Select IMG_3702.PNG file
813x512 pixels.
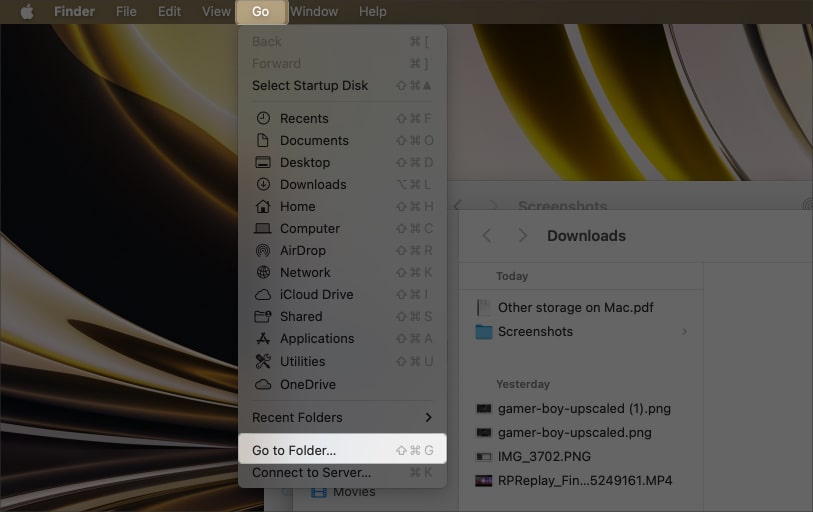click(544, 456)
